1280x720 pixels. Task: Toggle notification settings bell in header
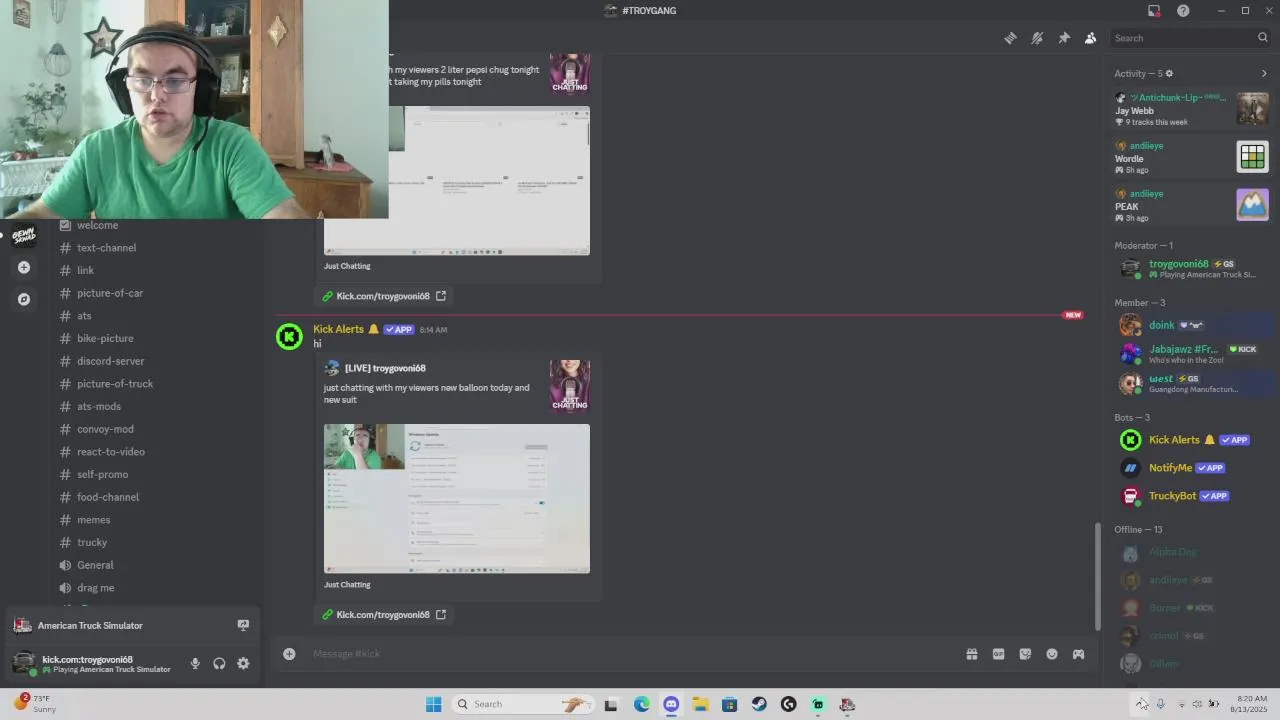tap(1037, 38)
